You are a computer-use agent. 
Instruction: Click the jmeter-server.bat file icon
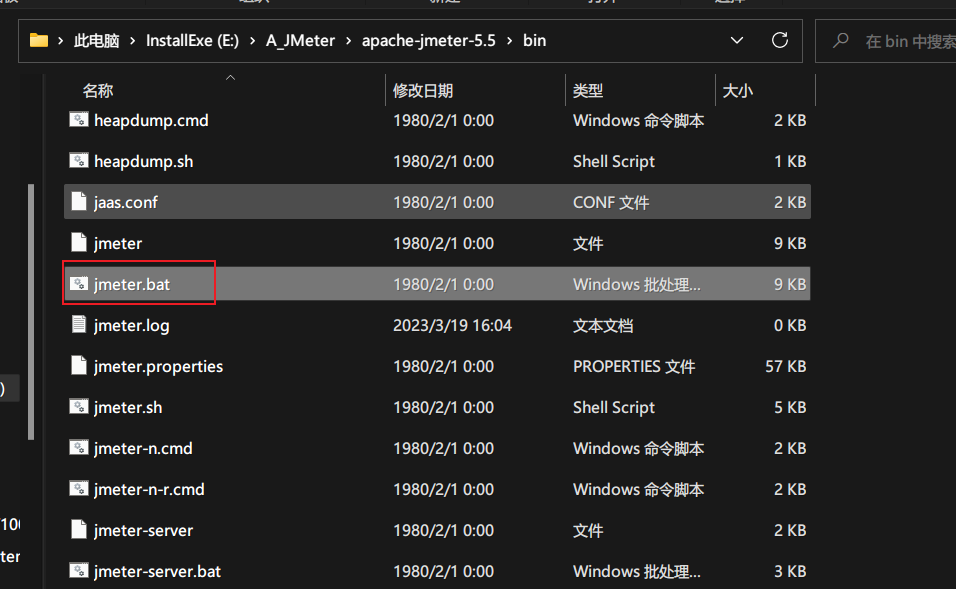(79, 571)
